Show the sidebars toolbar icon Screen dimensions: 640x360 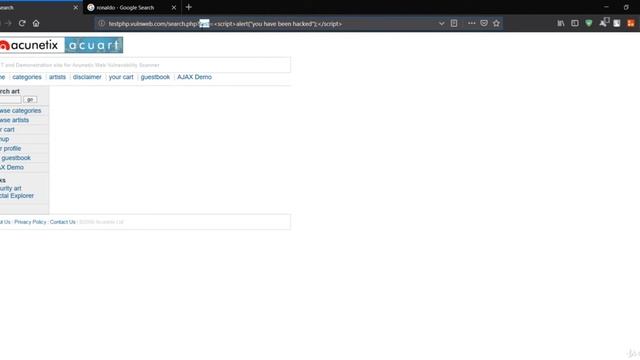[575, 23]
